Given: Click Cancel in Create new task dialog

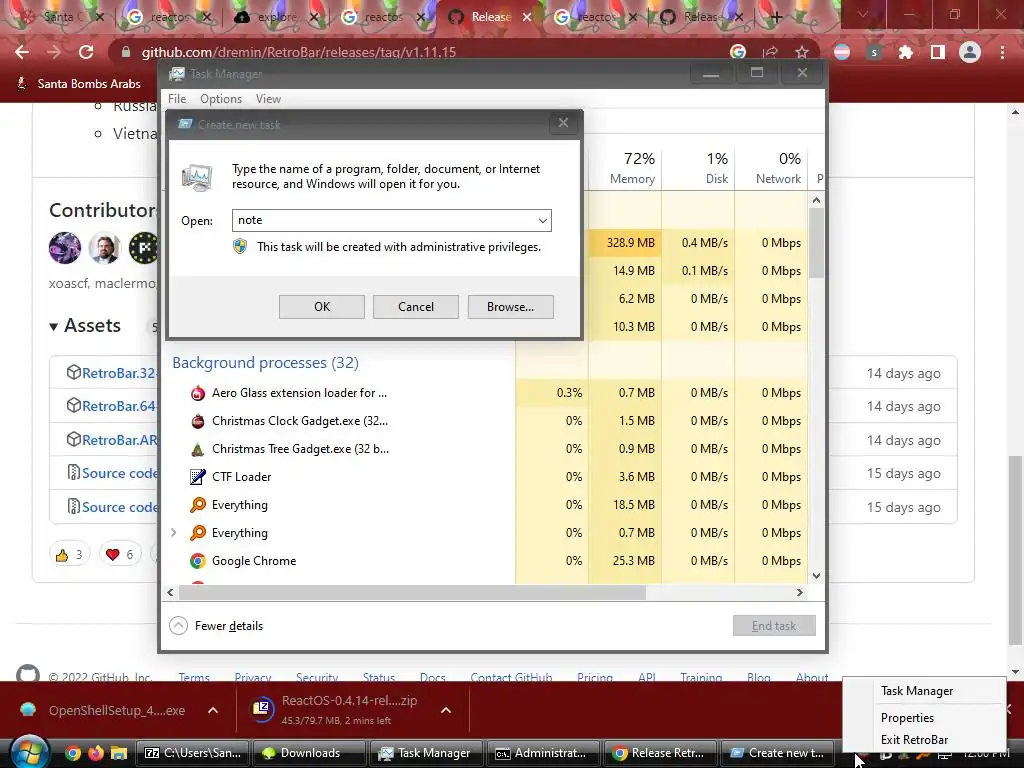Looking at the screenshot, I should [416, 306].
